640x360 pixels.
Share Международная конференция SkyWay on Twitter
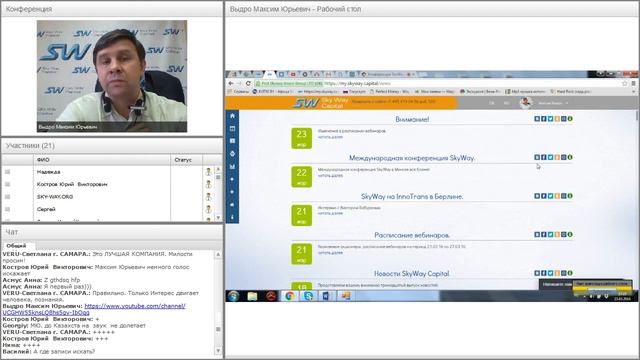click(550, 157)
